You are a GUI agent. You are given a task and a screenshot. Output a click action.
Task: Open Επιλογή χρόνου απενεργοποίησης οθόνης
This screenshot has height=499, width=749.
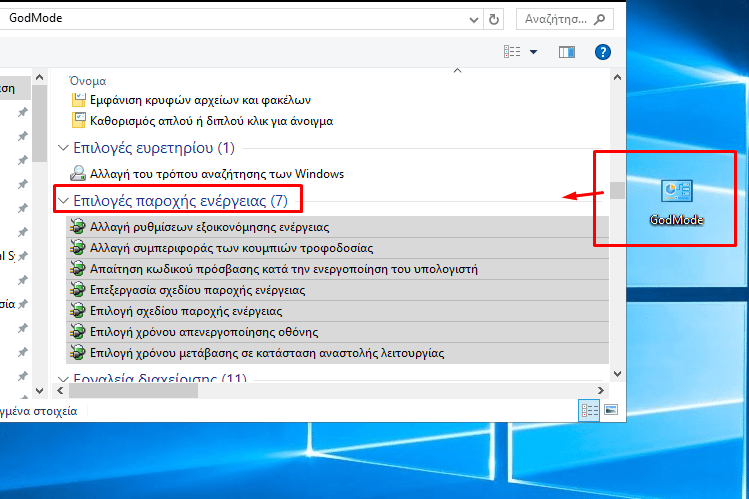(x=338, y=332)
